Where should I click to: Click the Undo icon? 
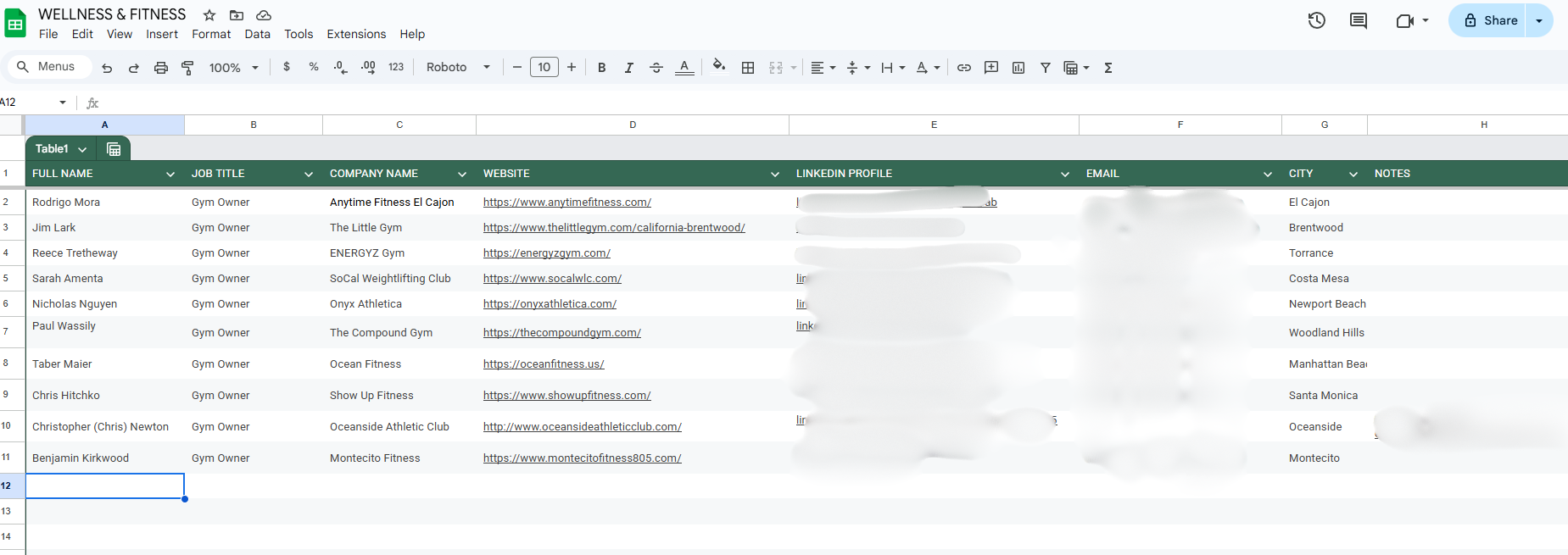pyautogui.click(x=107, y=68)
